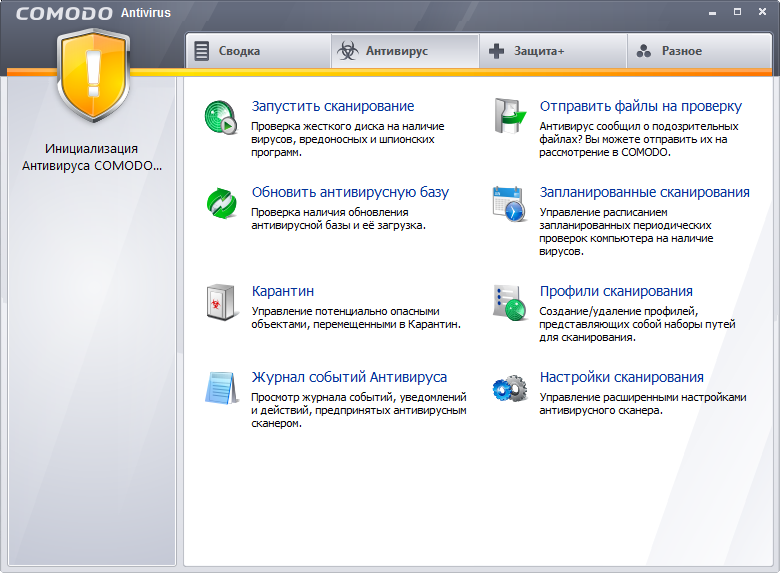Open Запланированные сканирования link
The image size is (780, 573).
click(x=645, y=192)
